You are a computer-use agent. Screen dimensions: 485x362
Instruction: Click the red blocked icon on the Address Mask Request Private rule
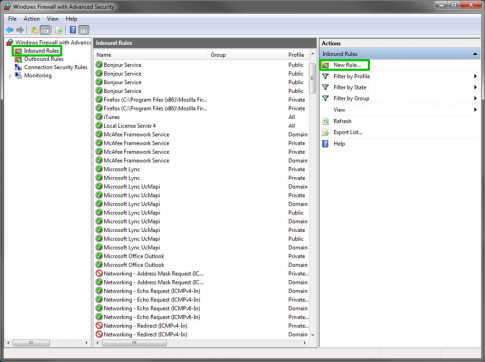(x=99, y=273)
